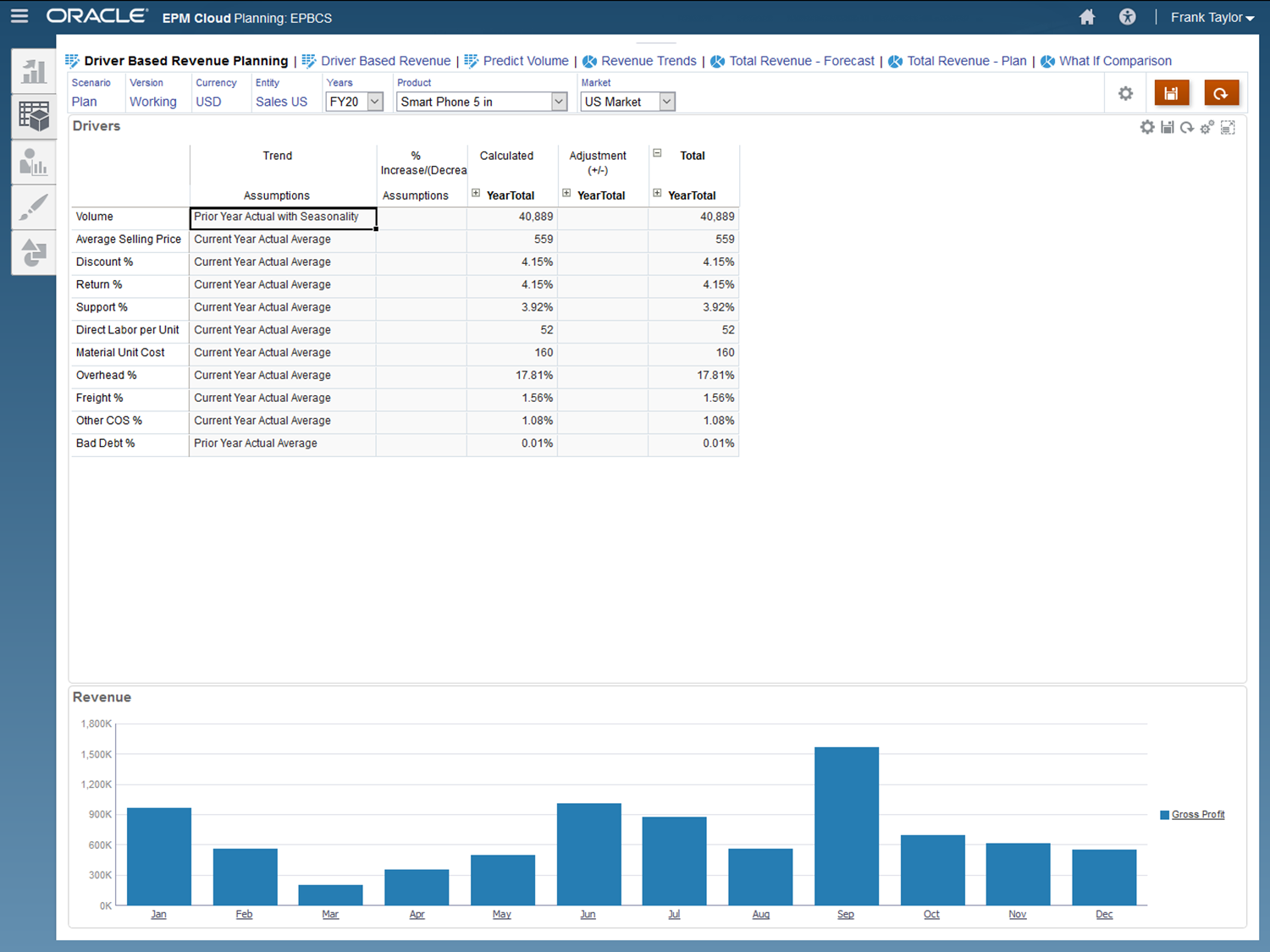This screenshot has height=952, width=1270.
Task: Open the hamburger navigator menu
Action: point(19,16)
